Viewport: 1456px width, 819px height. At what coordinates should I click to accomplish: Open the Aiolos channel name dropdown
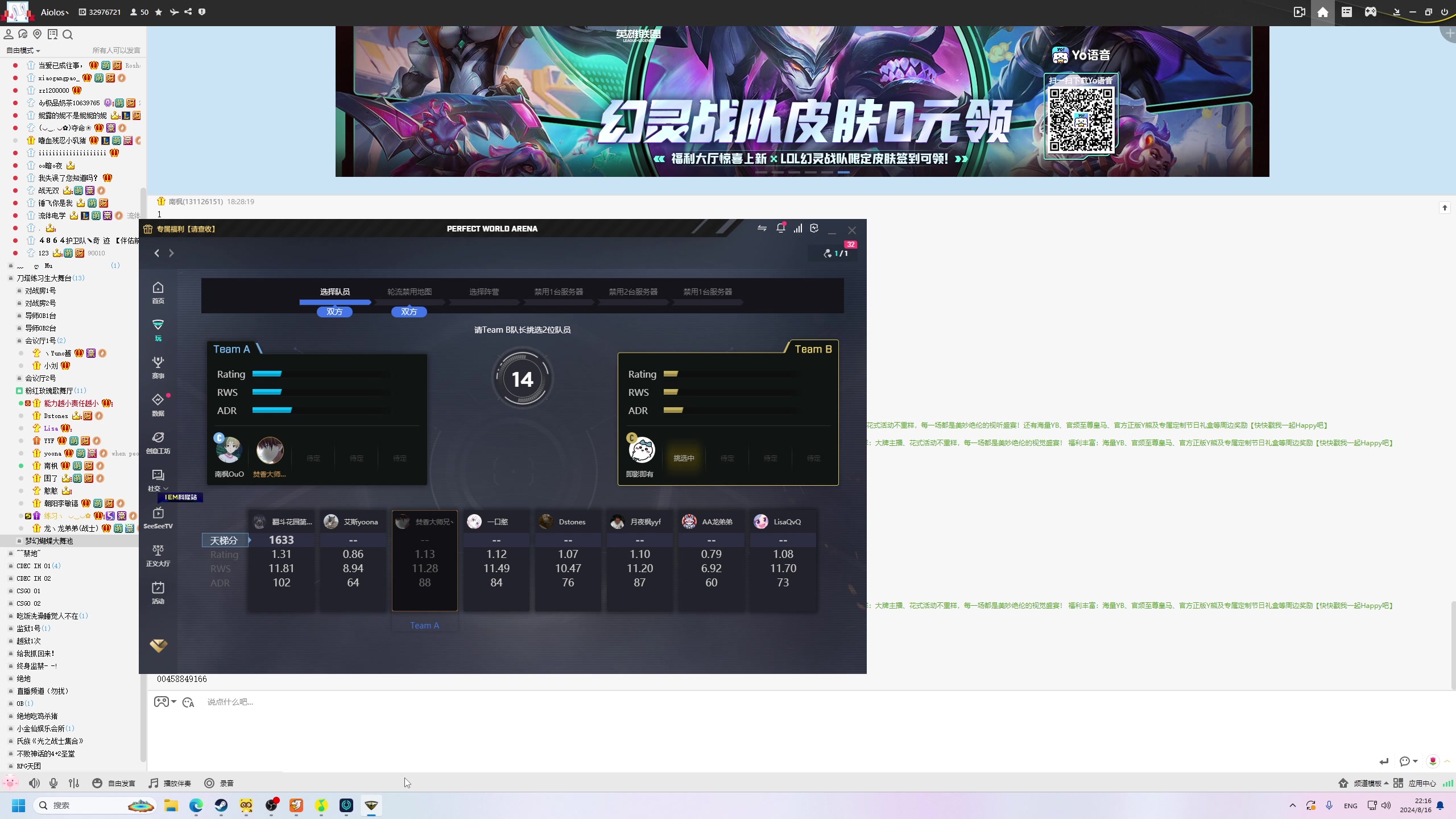tap(55, 12)
